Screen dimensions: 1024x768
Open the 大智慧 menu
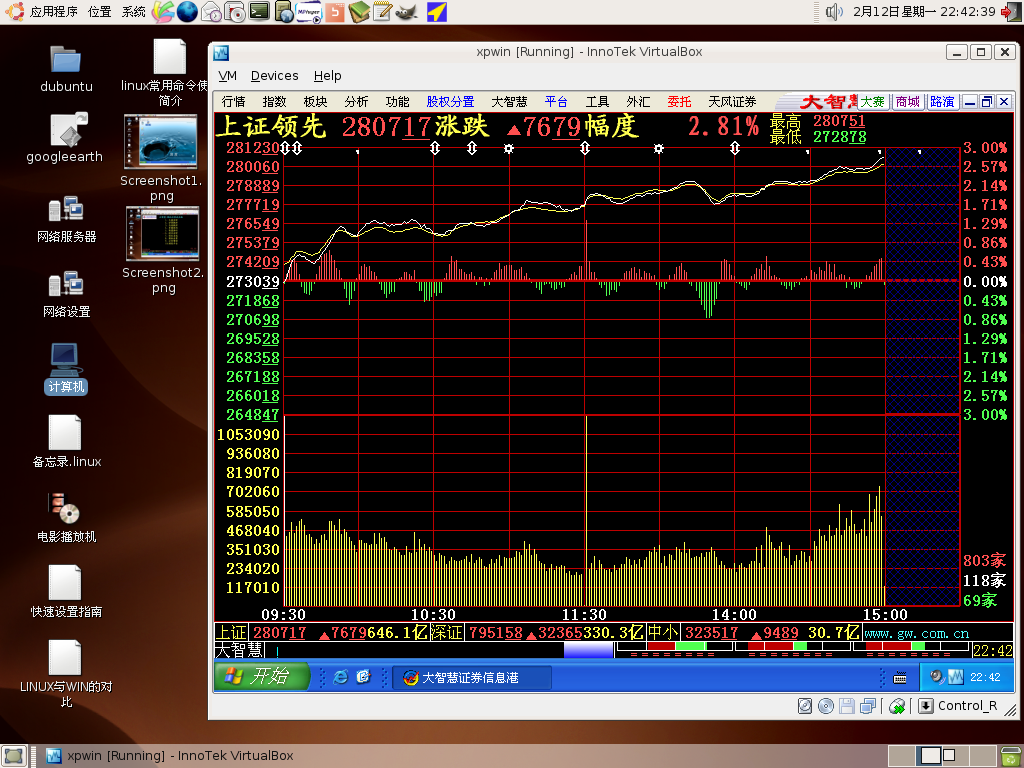pyautogui.click(x=509, y=101)
